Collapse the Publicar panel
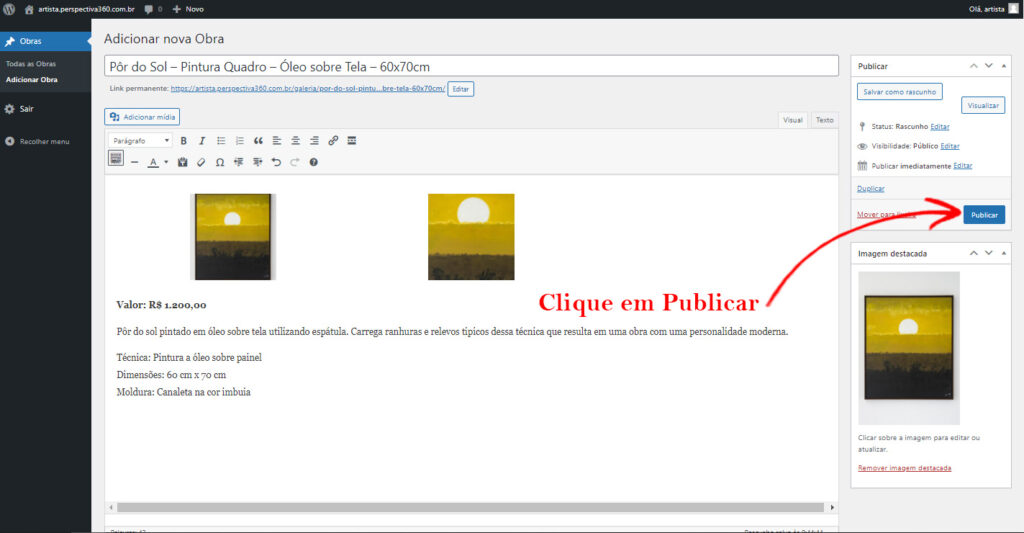 click(x=1004, y=66)
